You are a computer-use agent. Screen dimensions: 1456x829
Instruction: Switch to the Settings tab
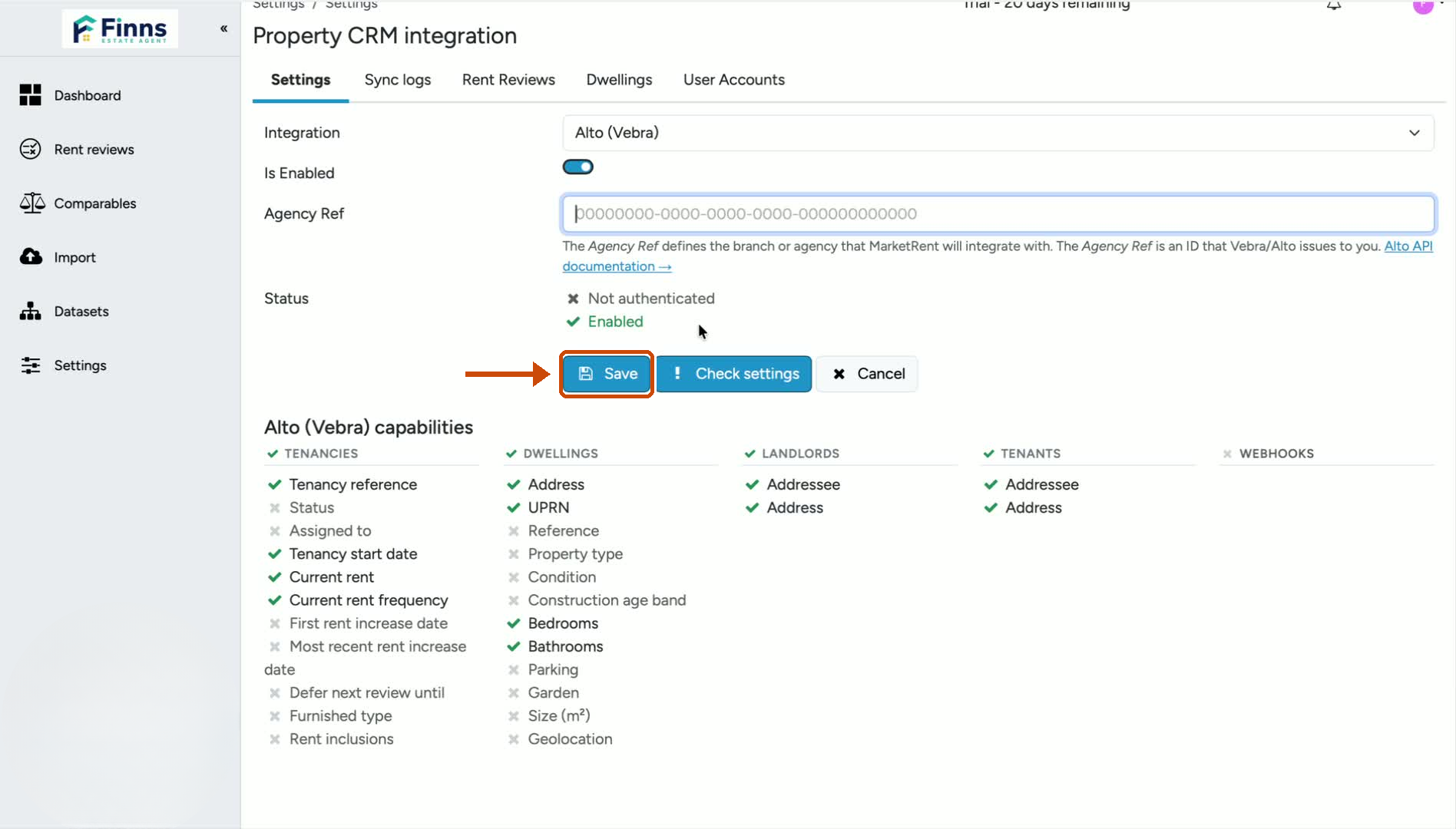pos(301,80)
